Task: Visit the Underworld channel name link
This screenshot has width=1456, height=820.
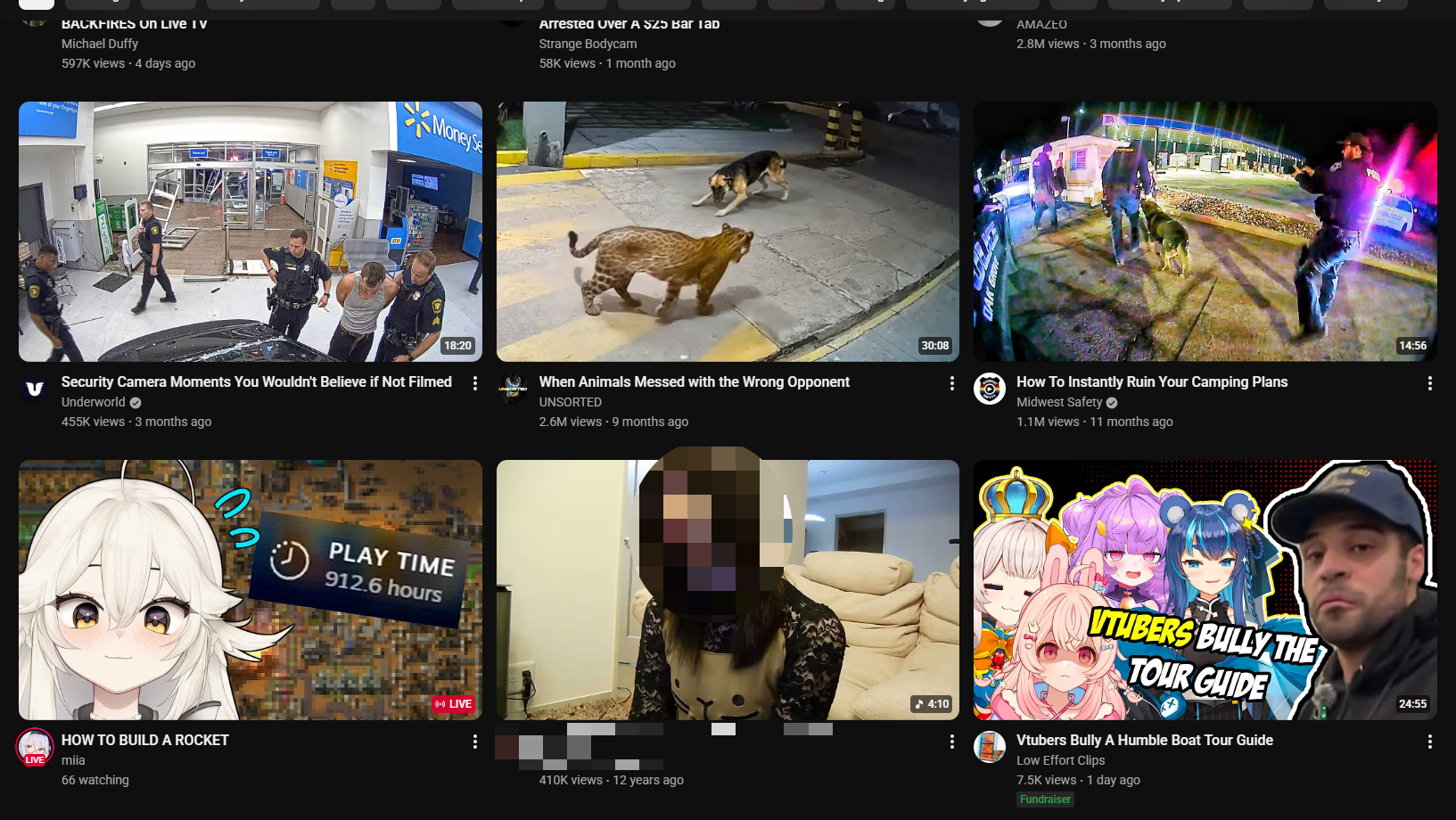Action: 94,402
